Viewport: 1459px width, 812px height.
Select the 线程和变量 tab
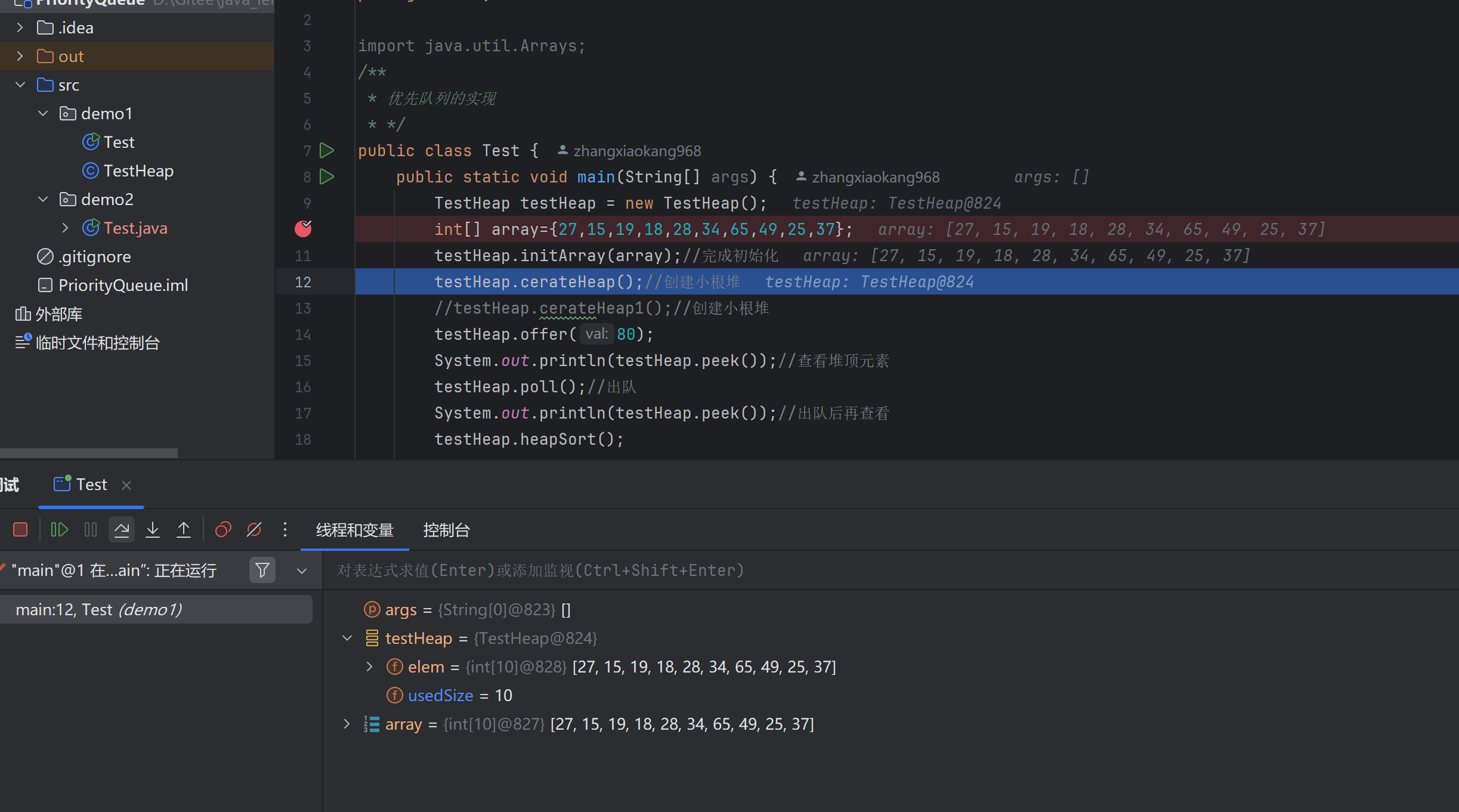pos(354,530)
